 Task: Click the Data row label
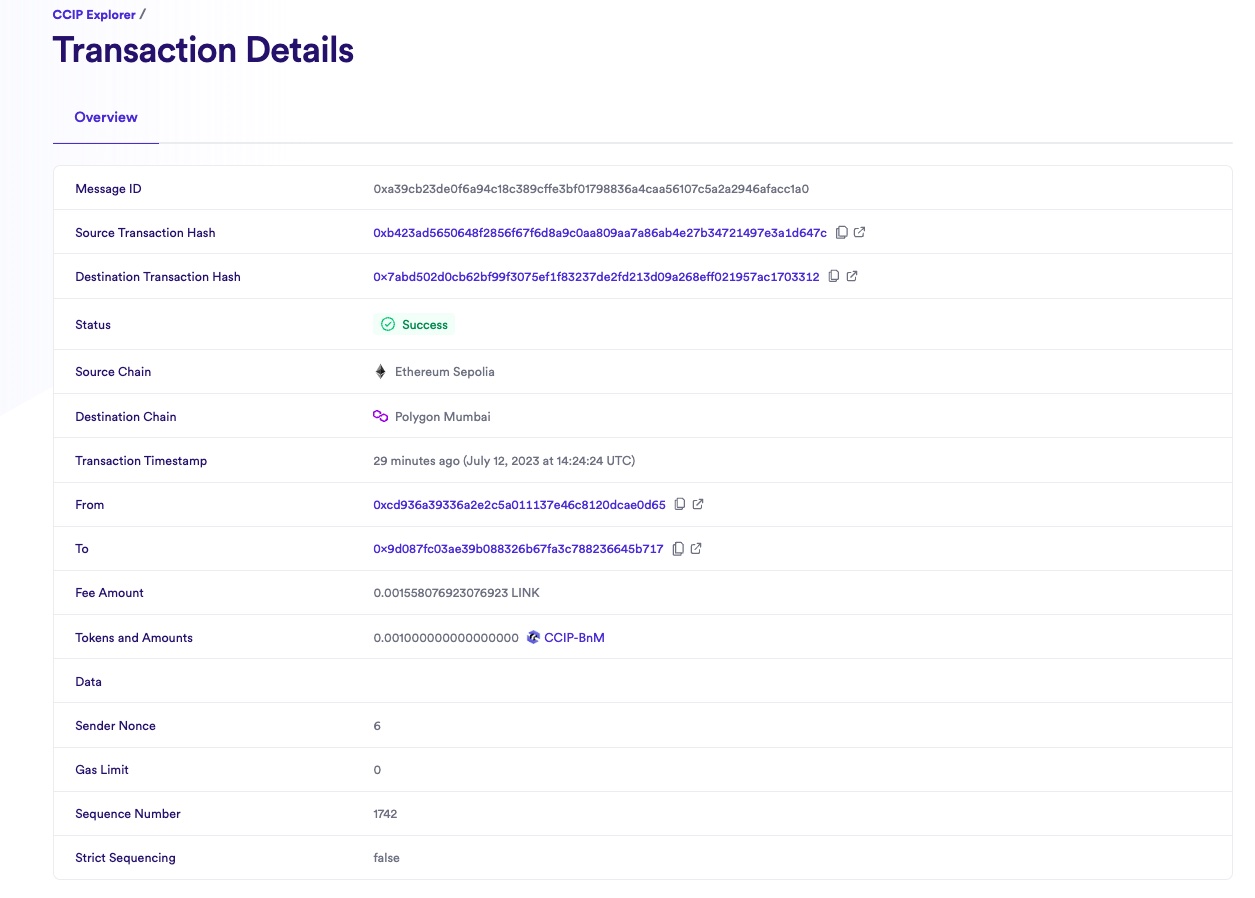tap(88, 682)
